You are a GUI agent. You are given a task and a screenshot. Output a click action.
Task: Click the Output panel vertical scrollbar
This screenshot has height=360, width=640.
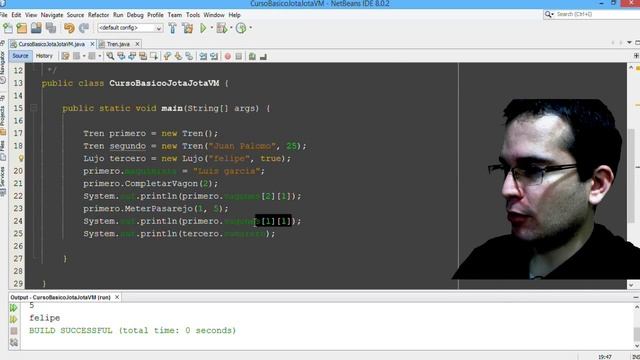tap(636, 326)
